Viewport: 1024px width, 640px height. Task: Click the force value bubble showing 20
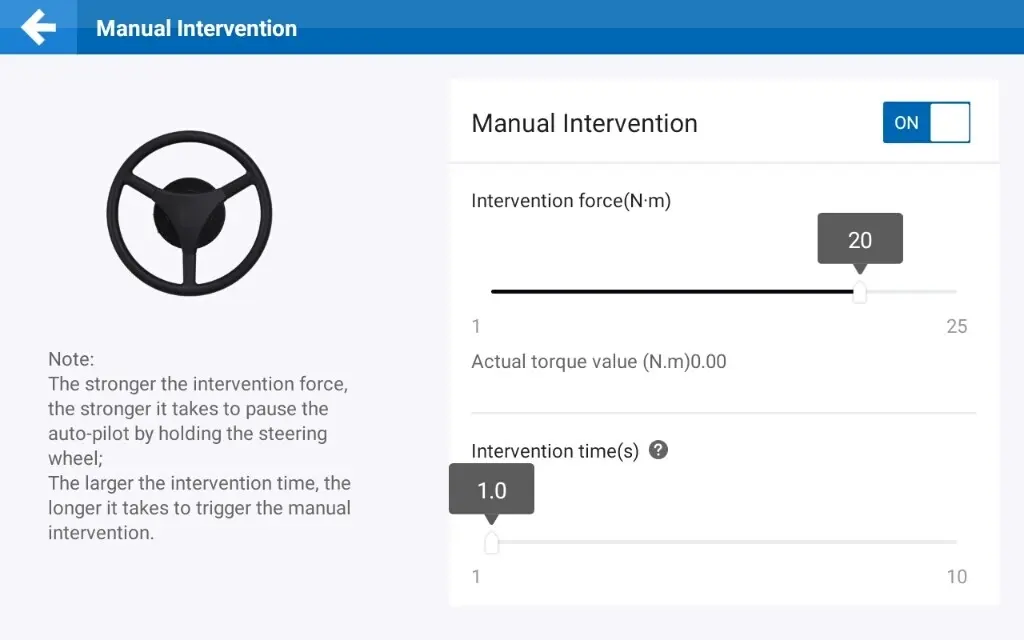[860, 240]
